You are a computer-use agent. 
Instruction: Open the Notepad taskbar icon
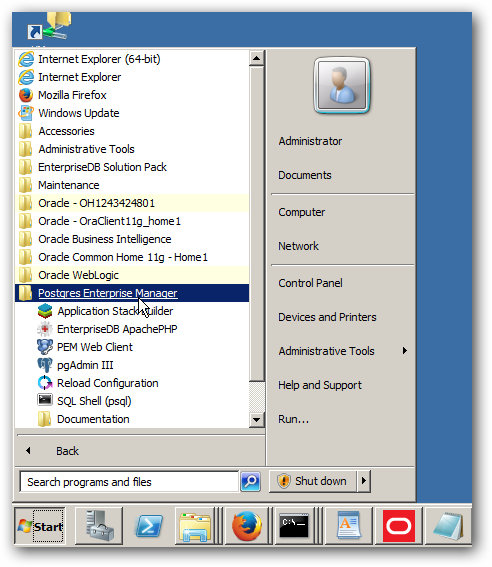[x=448, y=526]
